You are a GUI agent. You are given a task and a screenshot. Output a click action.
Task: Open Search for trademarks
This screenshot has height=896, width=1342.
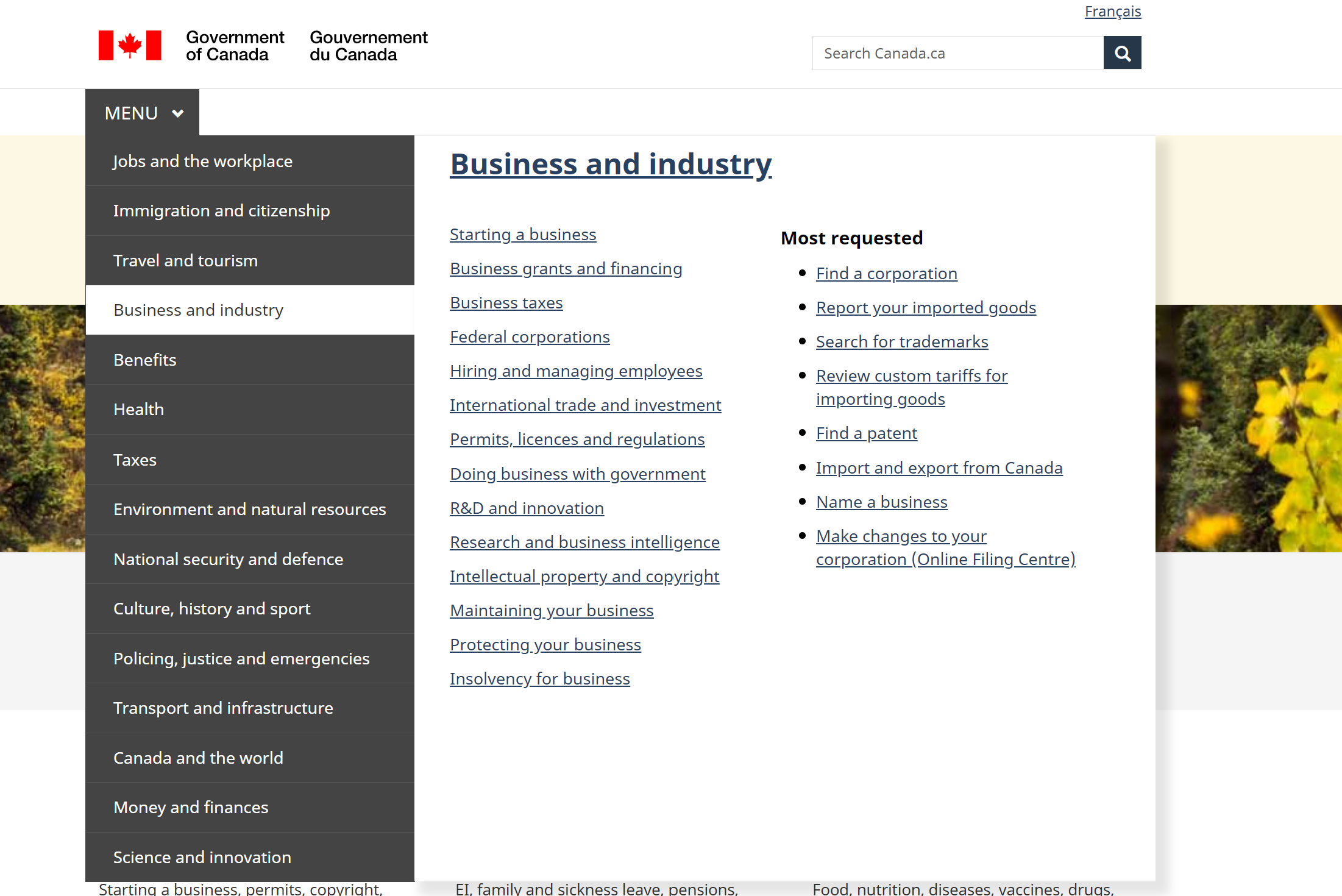[901, 341]
